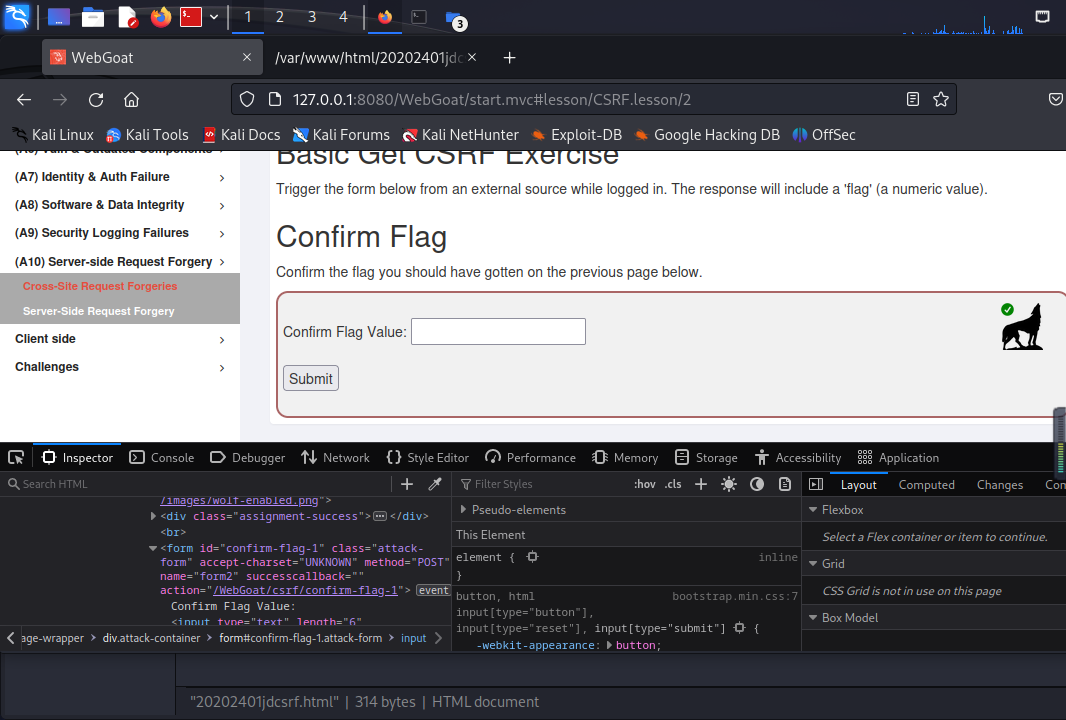
Task: Expand the (A7) Identity & Auth Failure category
Action: tap(120, 177)
